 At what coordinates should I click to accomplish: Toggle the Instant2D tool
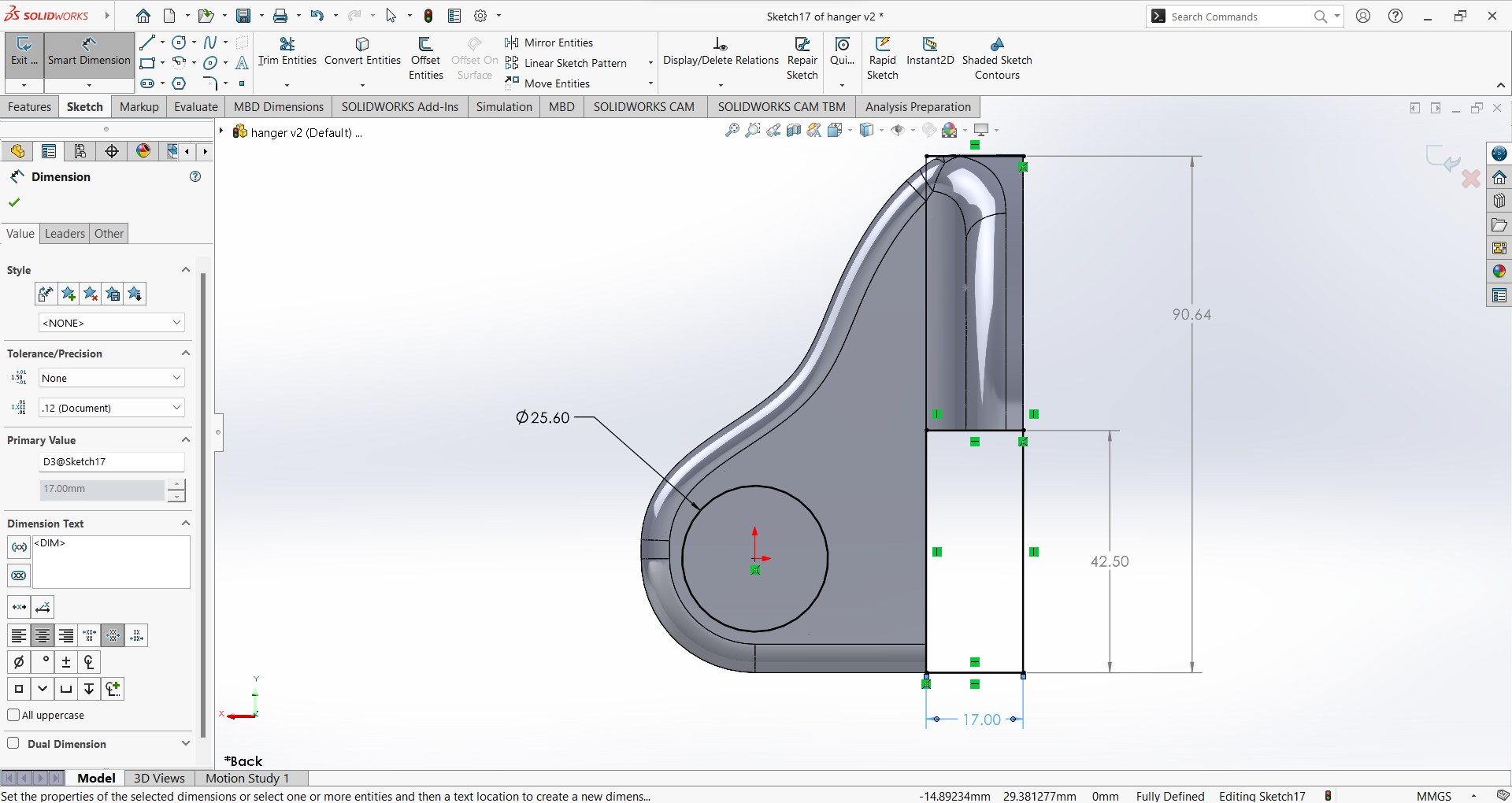point(929,52)
